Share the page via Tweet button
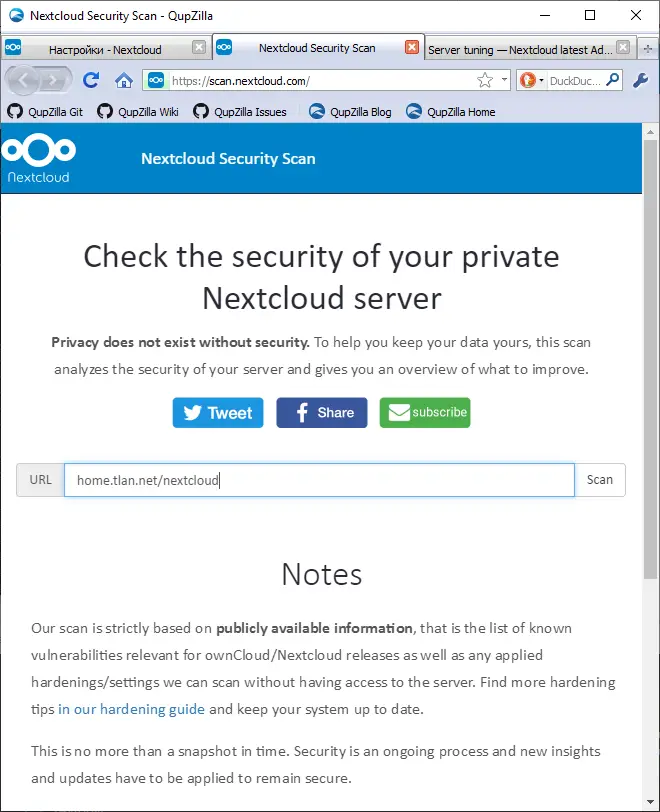The width and height of the screenshot is (660, 812). (x=218, y=413)
